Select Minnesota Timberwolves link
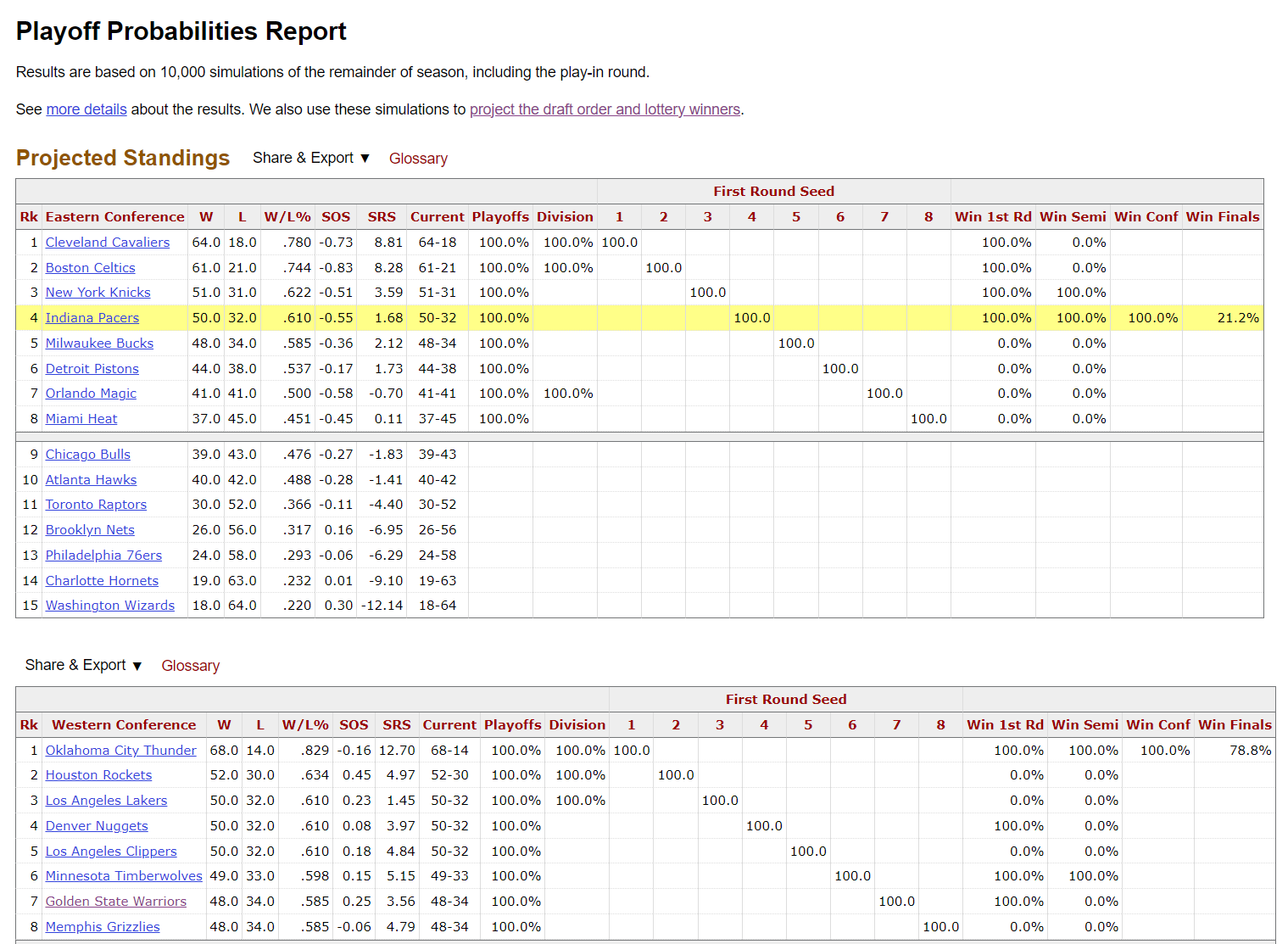1288x944 pixels. [124, 876]
